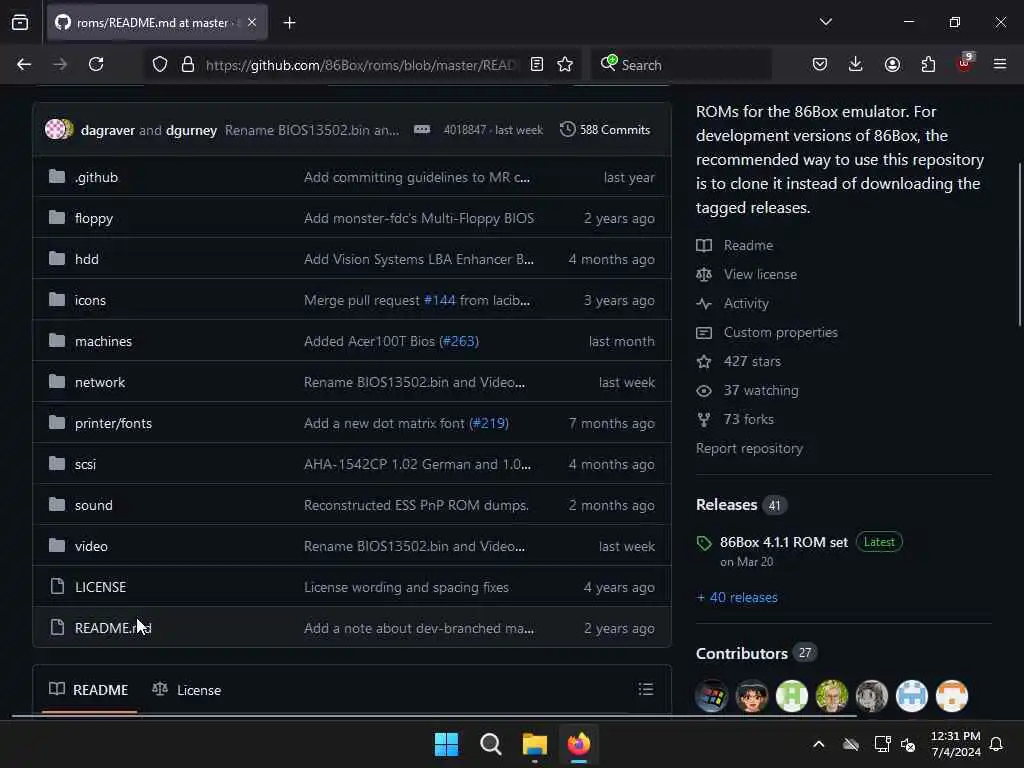This screenshot has width=1024, height=768.
Task: Click View license sidebar link
Action: [746, 274]
